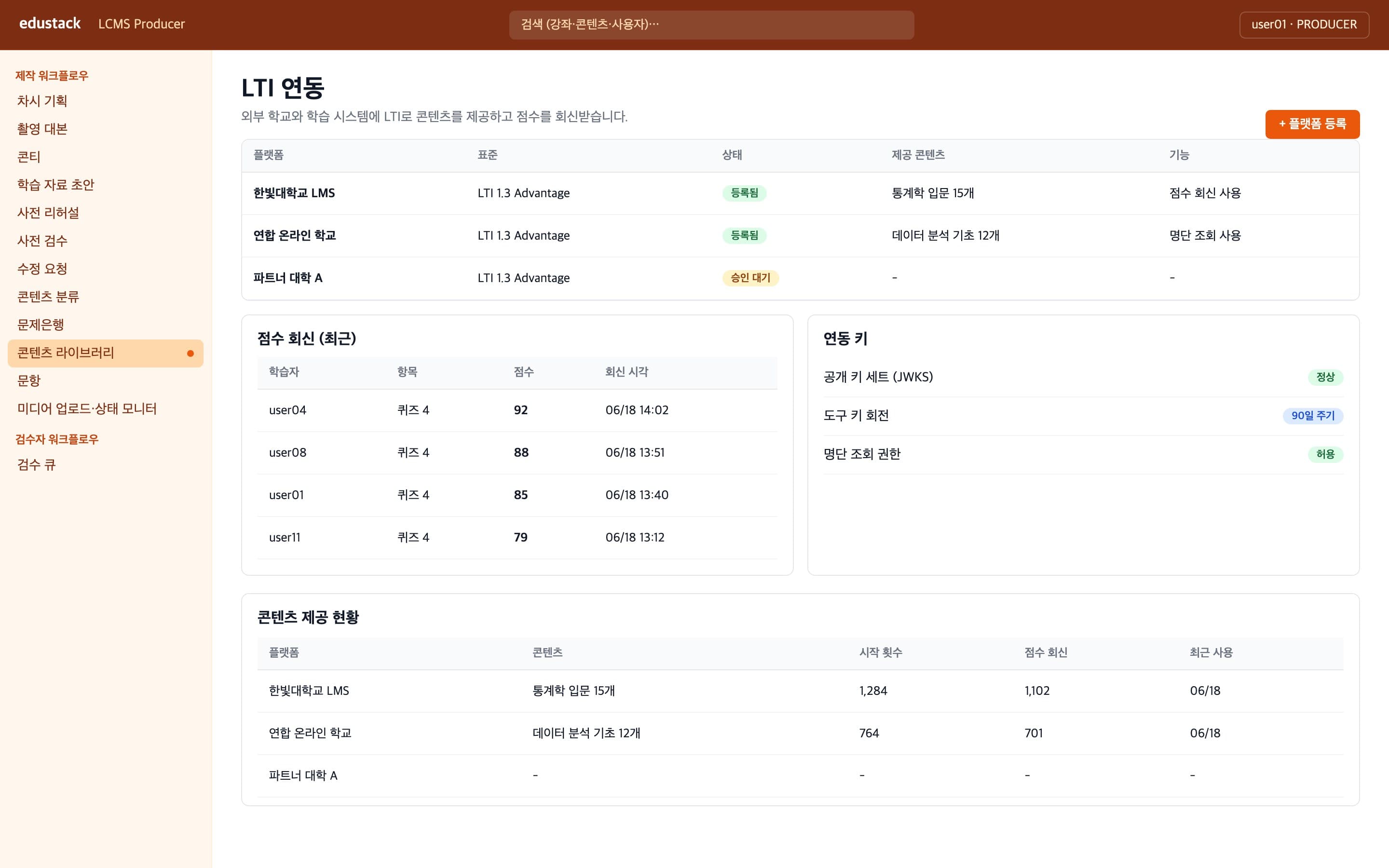Click the 허용 badge for 명단 조회 권한

click(1325, 454)
